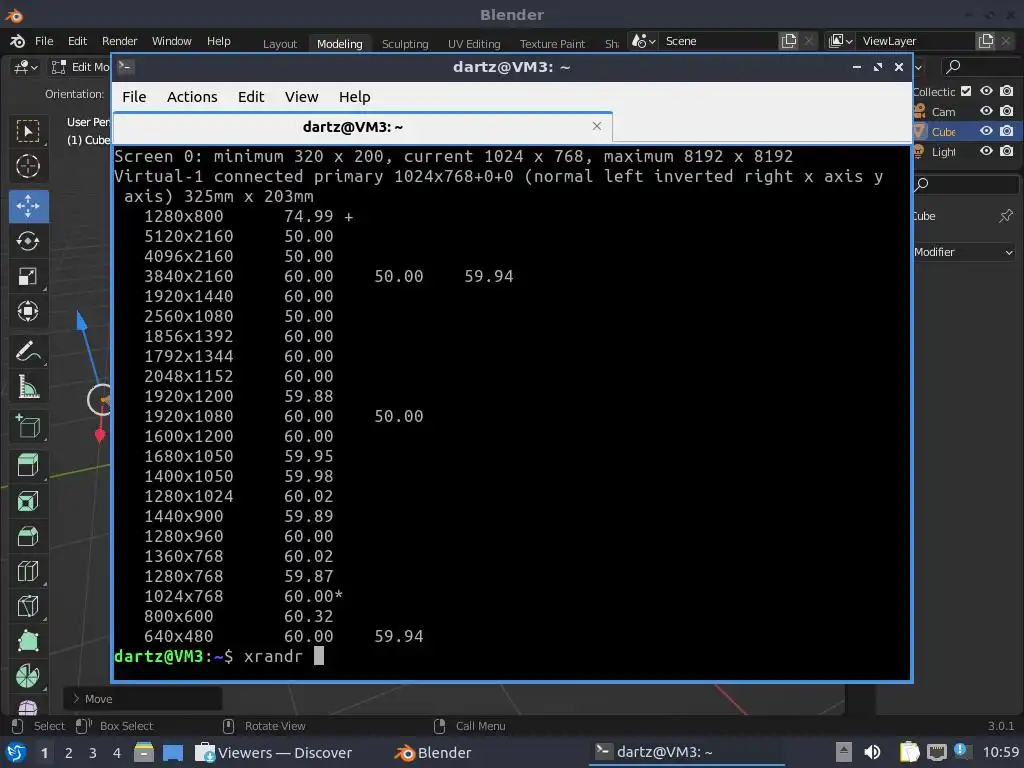
Task: Hide the Cube object eye icon
Action: [986, 131]
